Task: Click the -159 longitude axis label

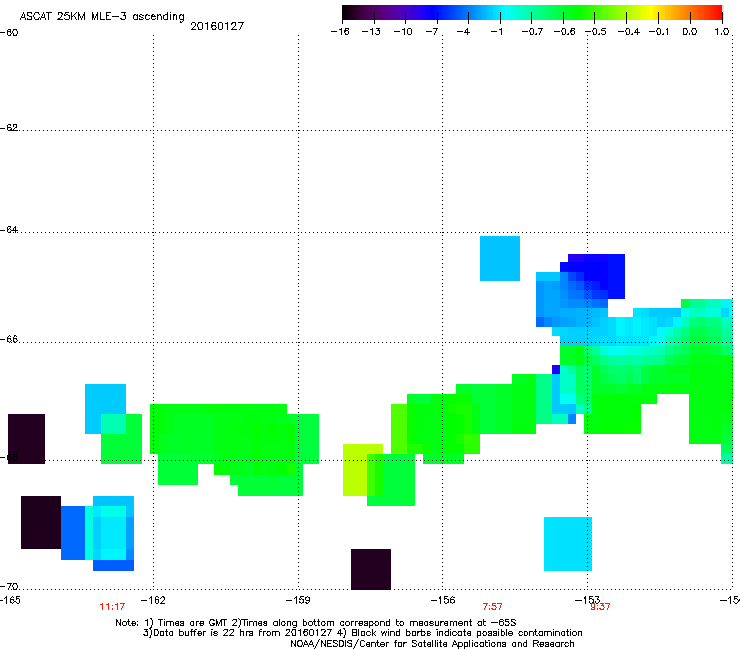Action: [x=298, y=600]
